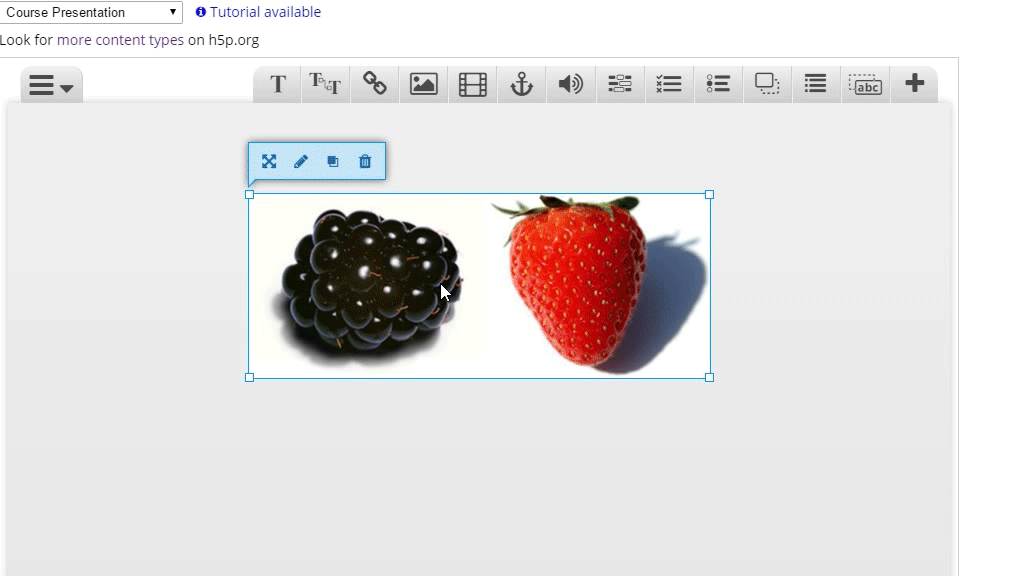
Task: Click the berries image on the slide
Action: pyautogui.click(x=479, y=286)
